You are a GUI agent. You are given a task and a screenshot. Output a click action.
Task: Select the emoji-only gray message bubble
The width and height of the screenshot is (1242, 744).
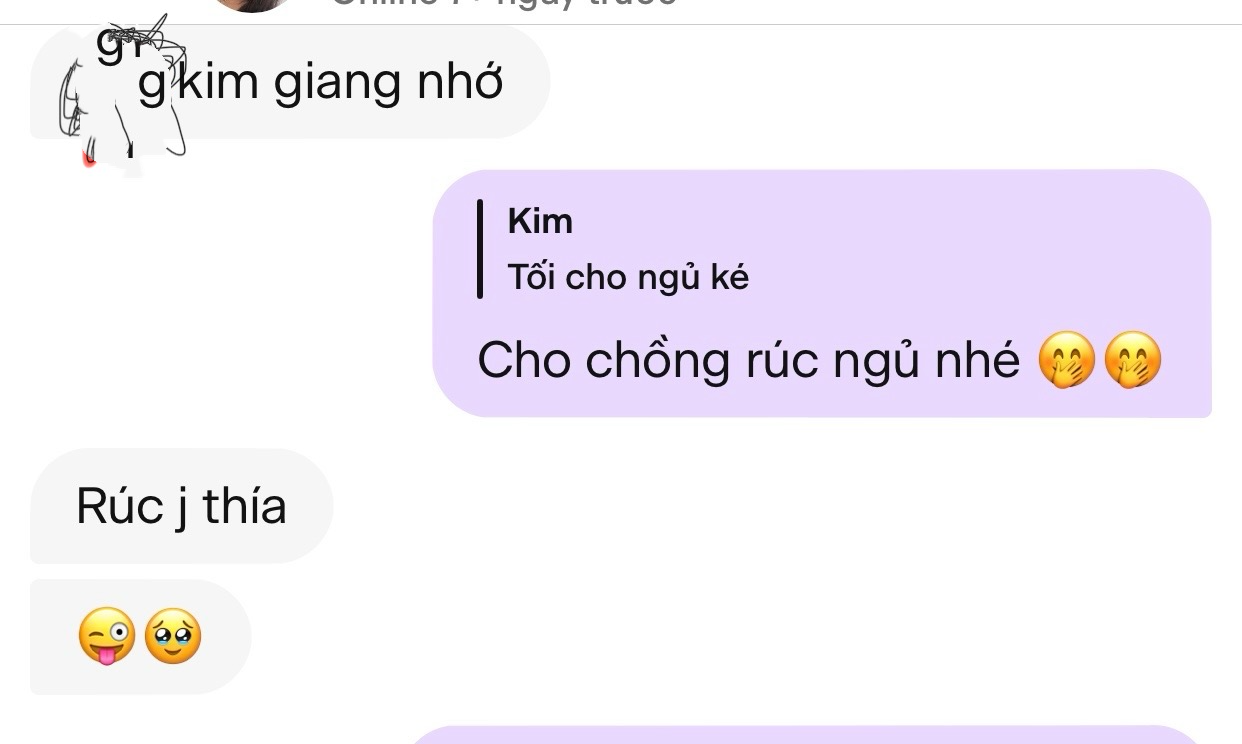[x=140, y=637]
